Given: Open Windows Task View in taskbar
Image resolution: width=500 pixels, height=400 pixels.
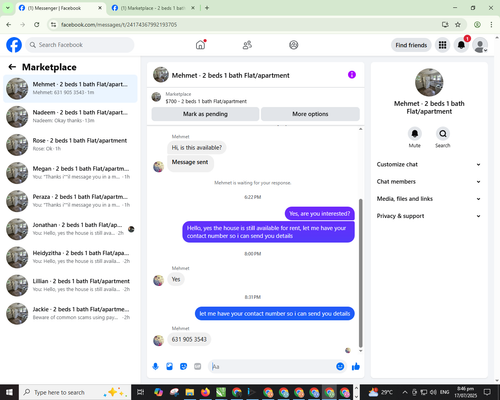Looking at the screenshot, I should (x=140, y=392).
